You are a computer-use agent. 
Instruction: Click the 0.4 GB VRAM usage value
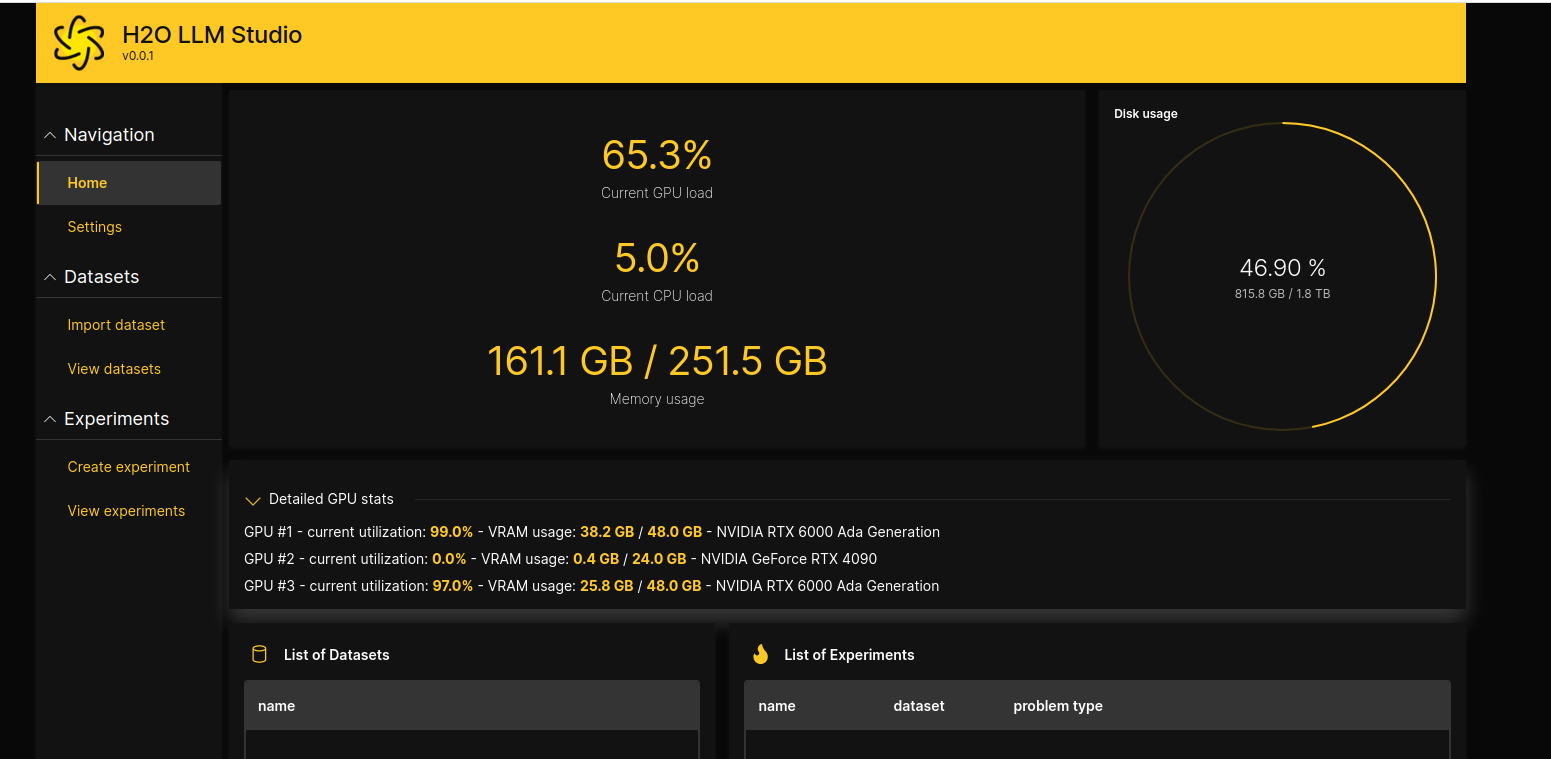[596, 559]
